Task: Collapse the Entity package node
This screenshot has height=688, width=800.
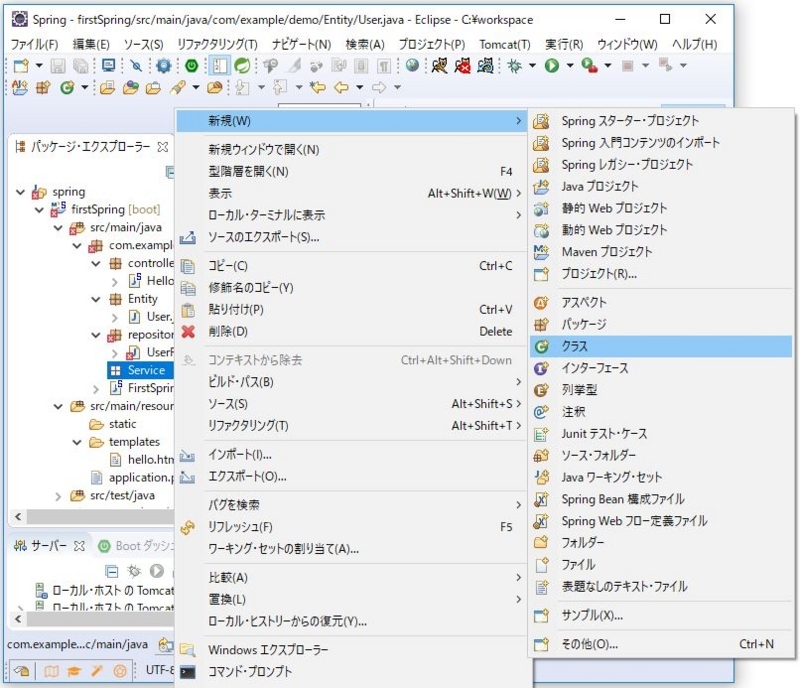Action: [x=95, y=299]
